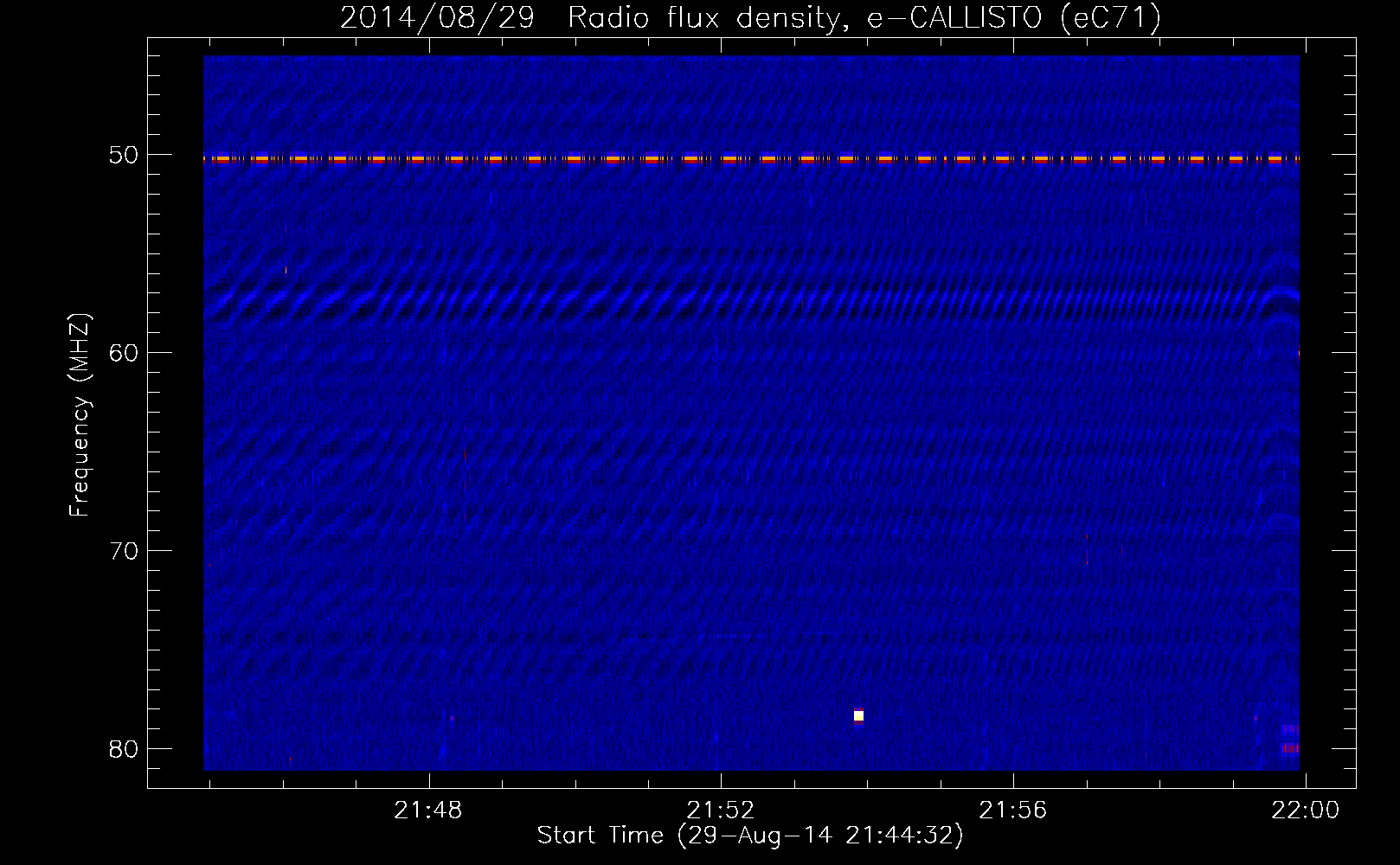
Task: Click the orange interference line at 50 MHz
Action: point(751,158)
